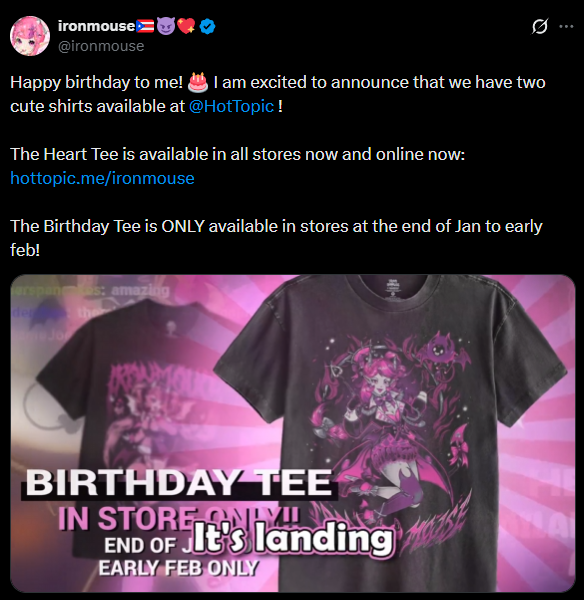Open the @HotTopic mention
The width and height of the screenshot is (584, 600).
click(232, 106)
